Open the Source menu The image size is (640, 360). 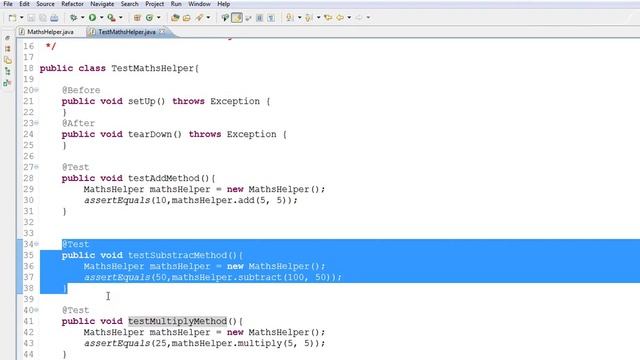(45, 4)
